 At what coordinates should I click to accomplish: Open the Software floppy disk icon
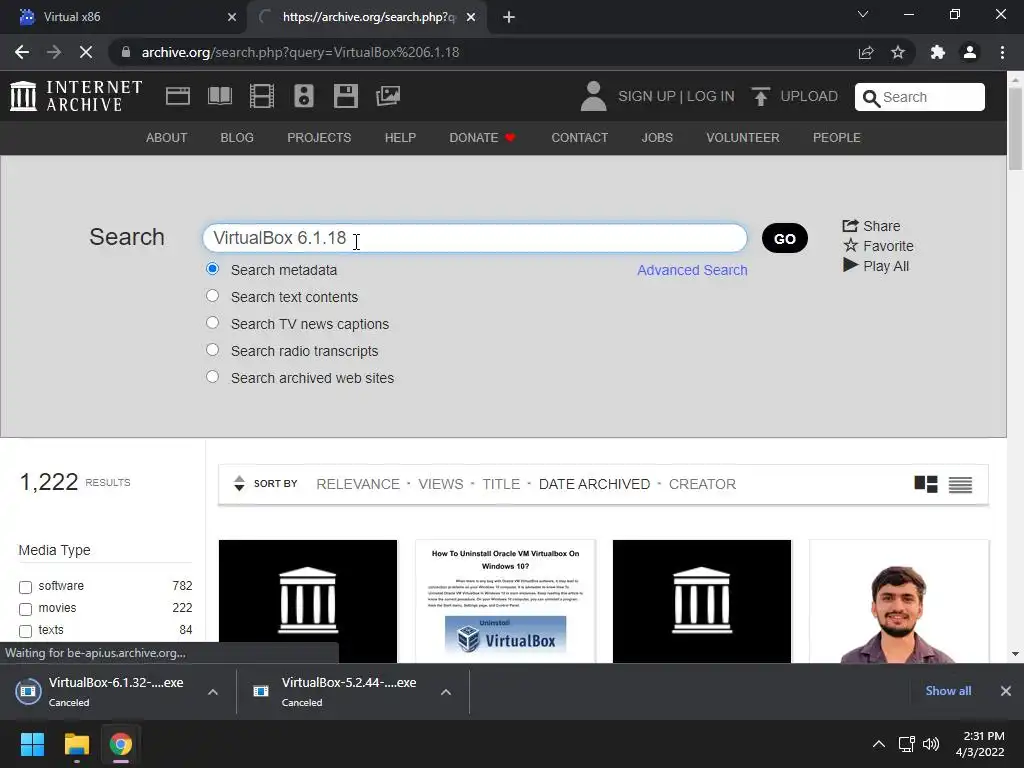345,96
